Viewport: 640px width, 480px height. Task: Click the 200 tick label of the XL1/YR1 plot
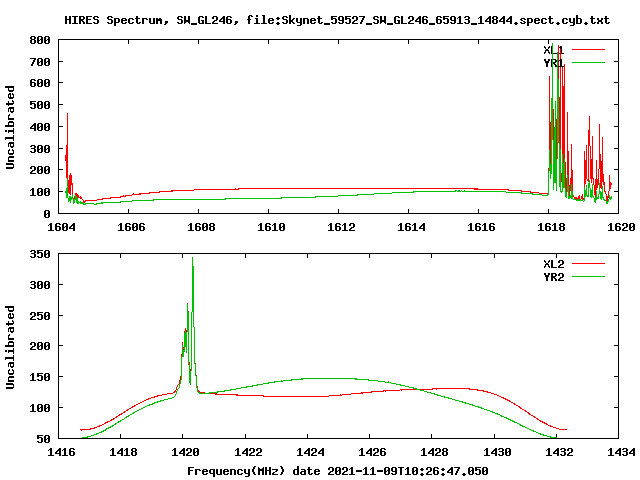(40, 170)
